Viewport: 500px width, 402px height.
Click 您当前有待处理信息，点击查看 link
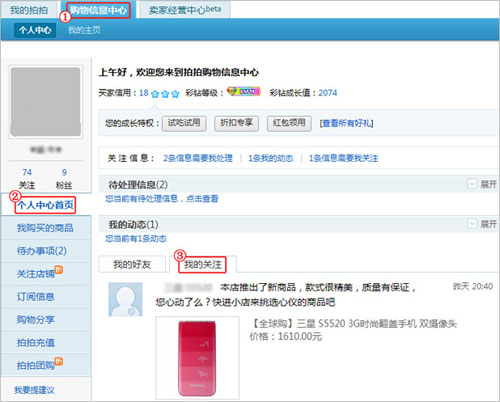click(162, 199)
